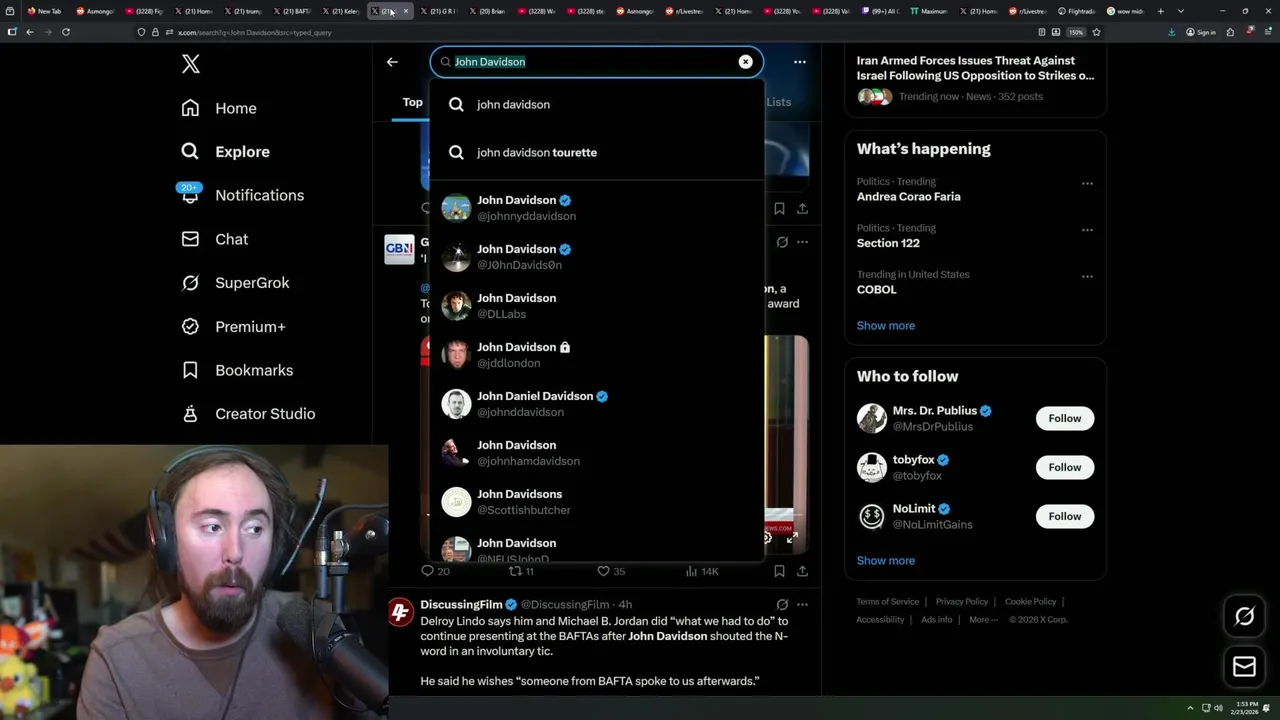Image resolution: width=1280 pixels, height=720 pixels.
Task: View analytics showing 14K views
Action: pyautogui.click(x=702, y=571)
